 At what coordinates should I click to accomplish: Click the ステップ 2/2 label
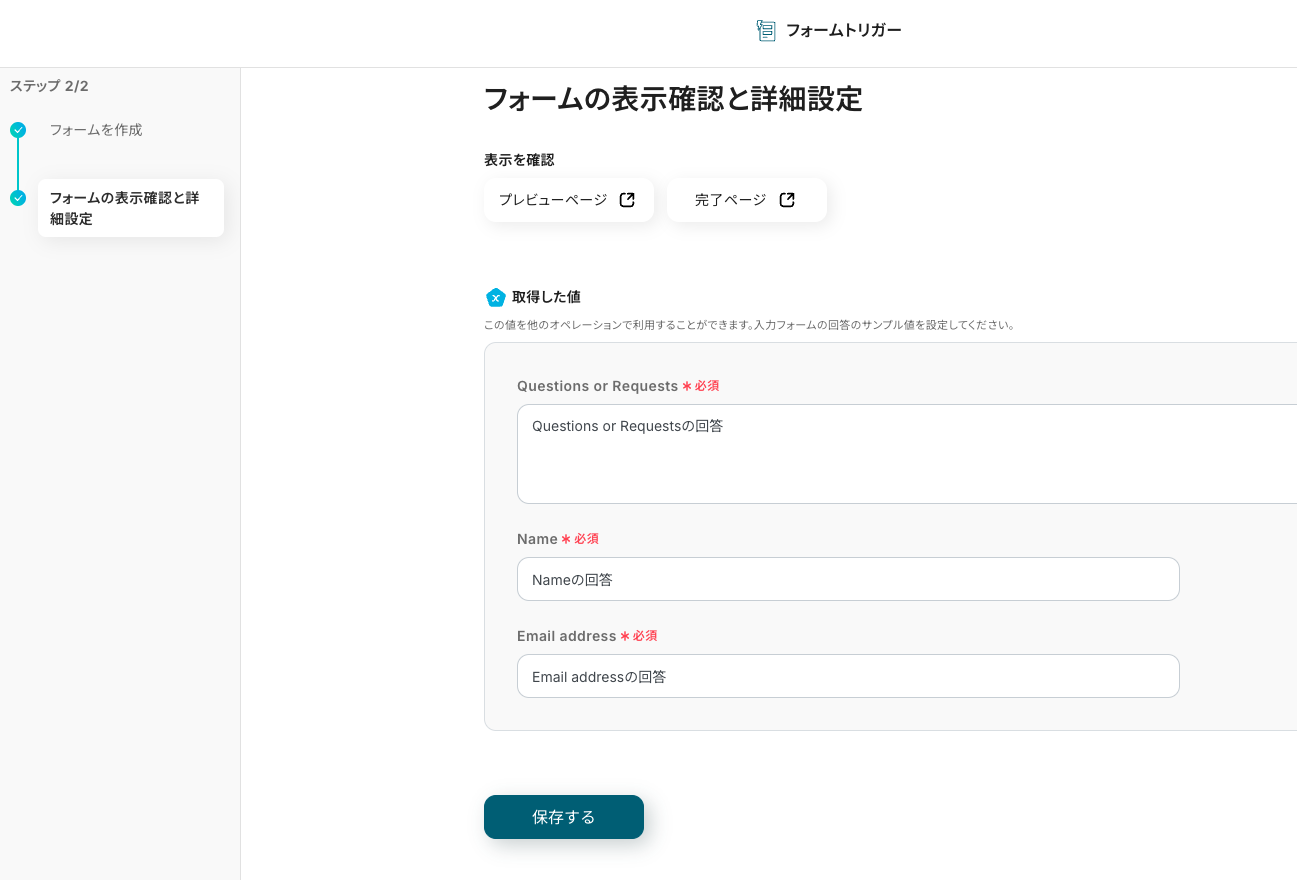pos(50,86)
